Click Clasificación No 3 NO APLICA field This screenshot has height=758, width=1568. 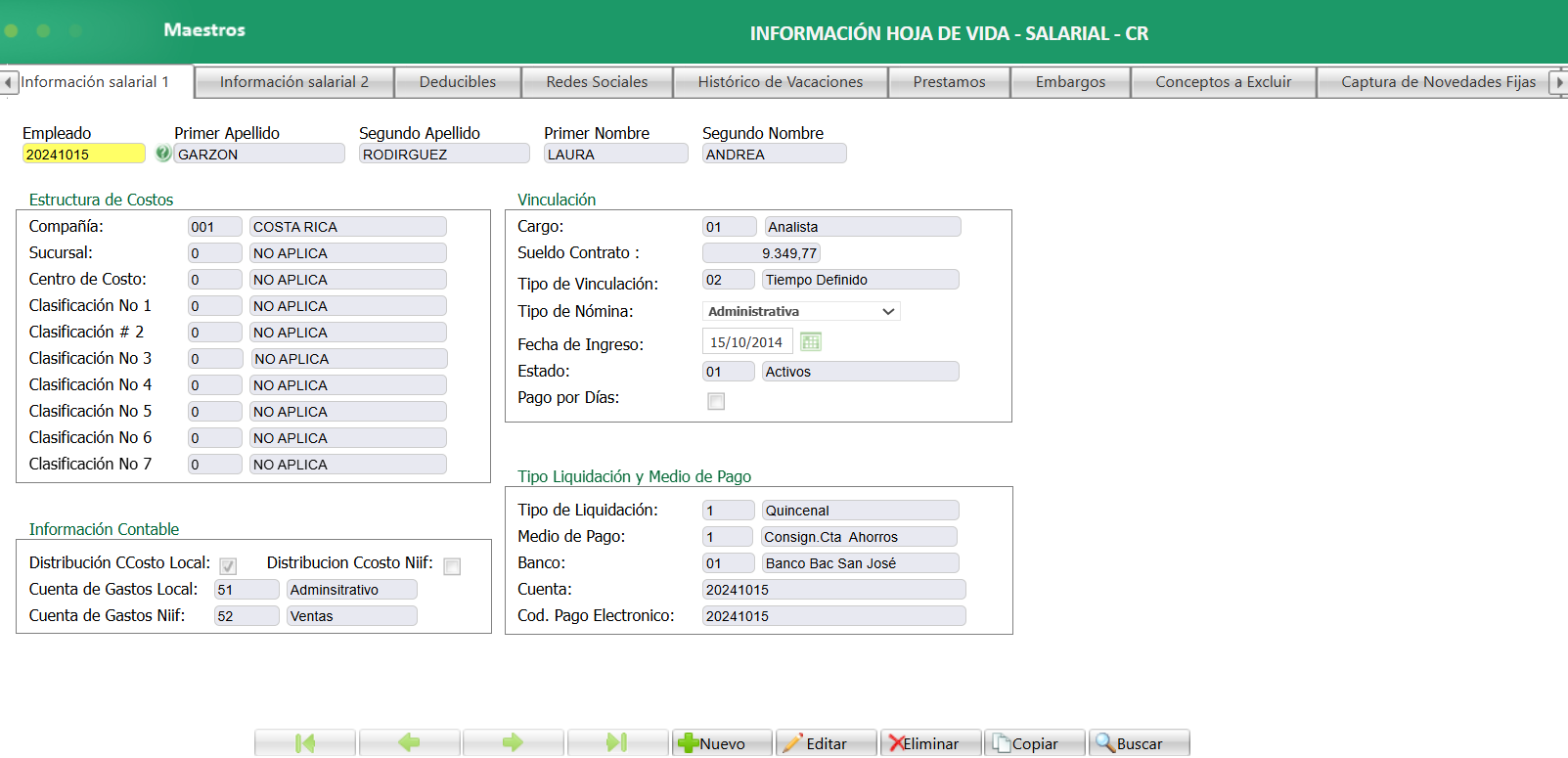[349, 359]
